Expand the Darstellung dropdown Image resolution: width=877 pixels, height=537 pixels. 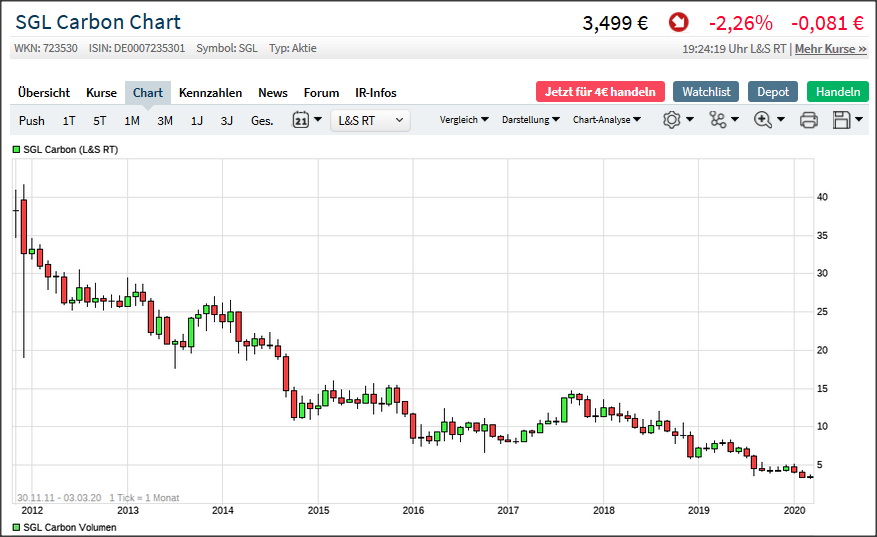point(530,120)
